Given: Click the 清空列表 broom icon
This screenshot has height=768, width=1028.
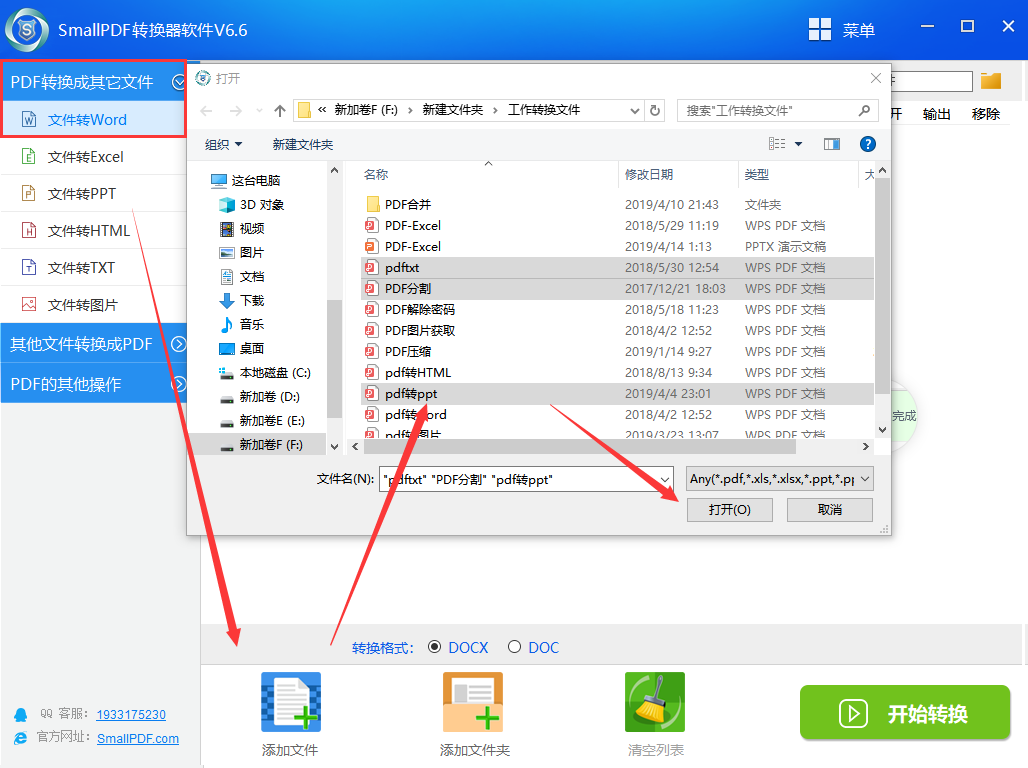Looking at the screenshot, I should click(x=655, y=702).
